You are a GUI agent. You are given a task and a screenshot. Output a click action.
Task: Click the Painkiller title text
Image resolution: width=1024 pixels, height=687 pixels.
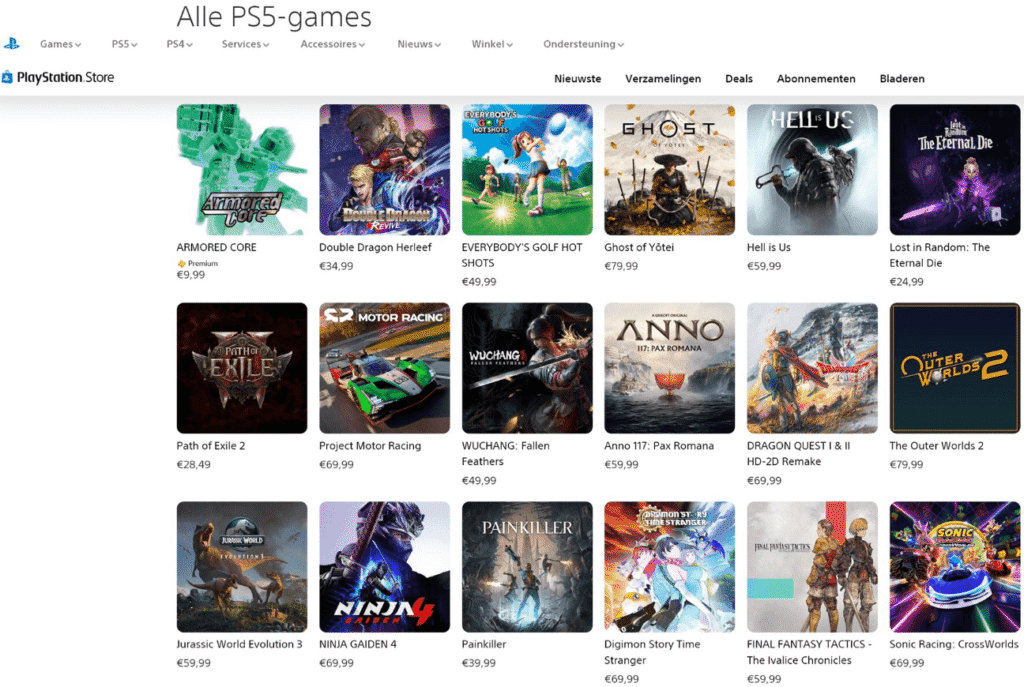click(x=484, y=644)
